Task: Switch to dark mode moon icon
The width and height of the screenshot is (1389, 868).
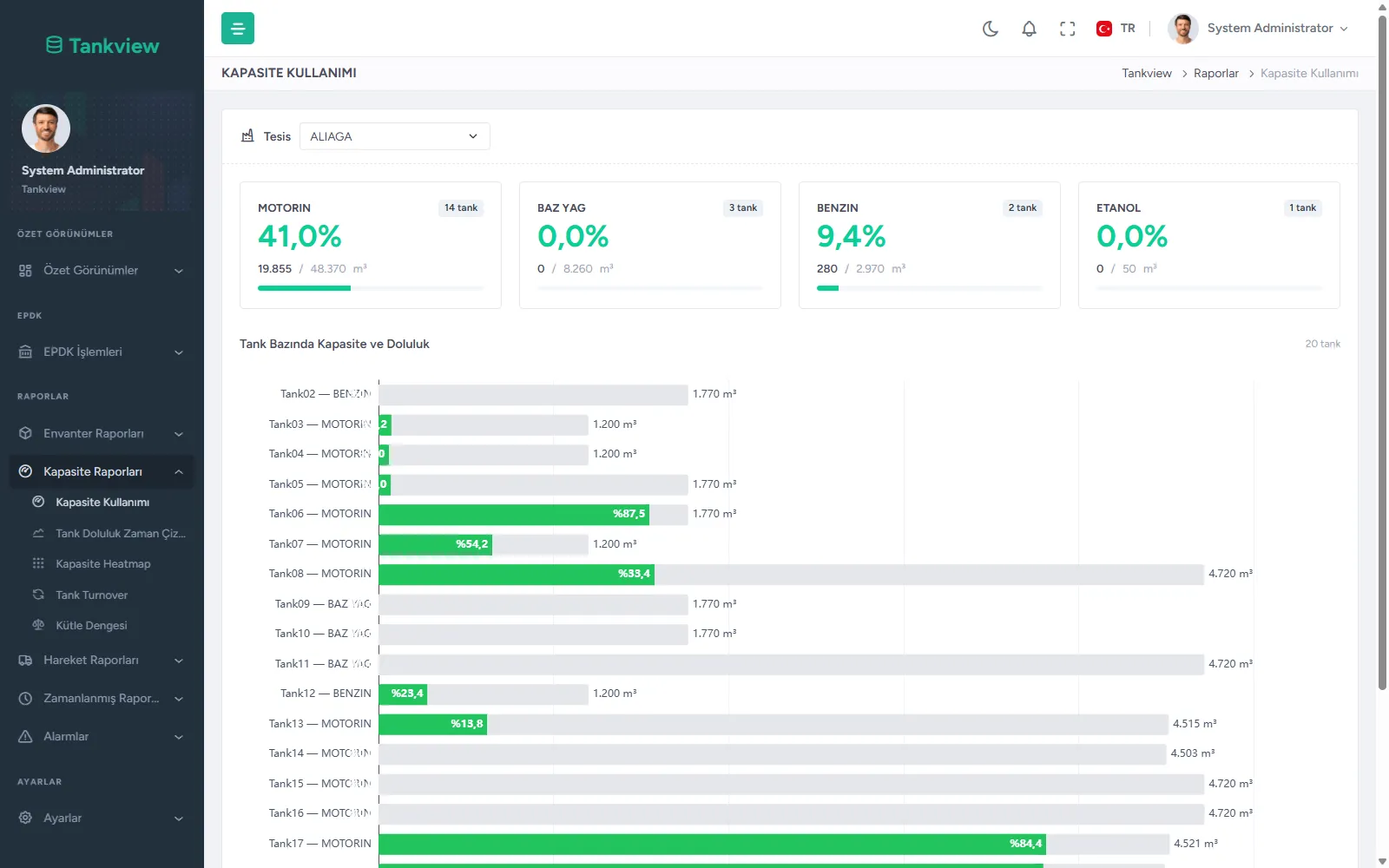Action: coord(991,29)
